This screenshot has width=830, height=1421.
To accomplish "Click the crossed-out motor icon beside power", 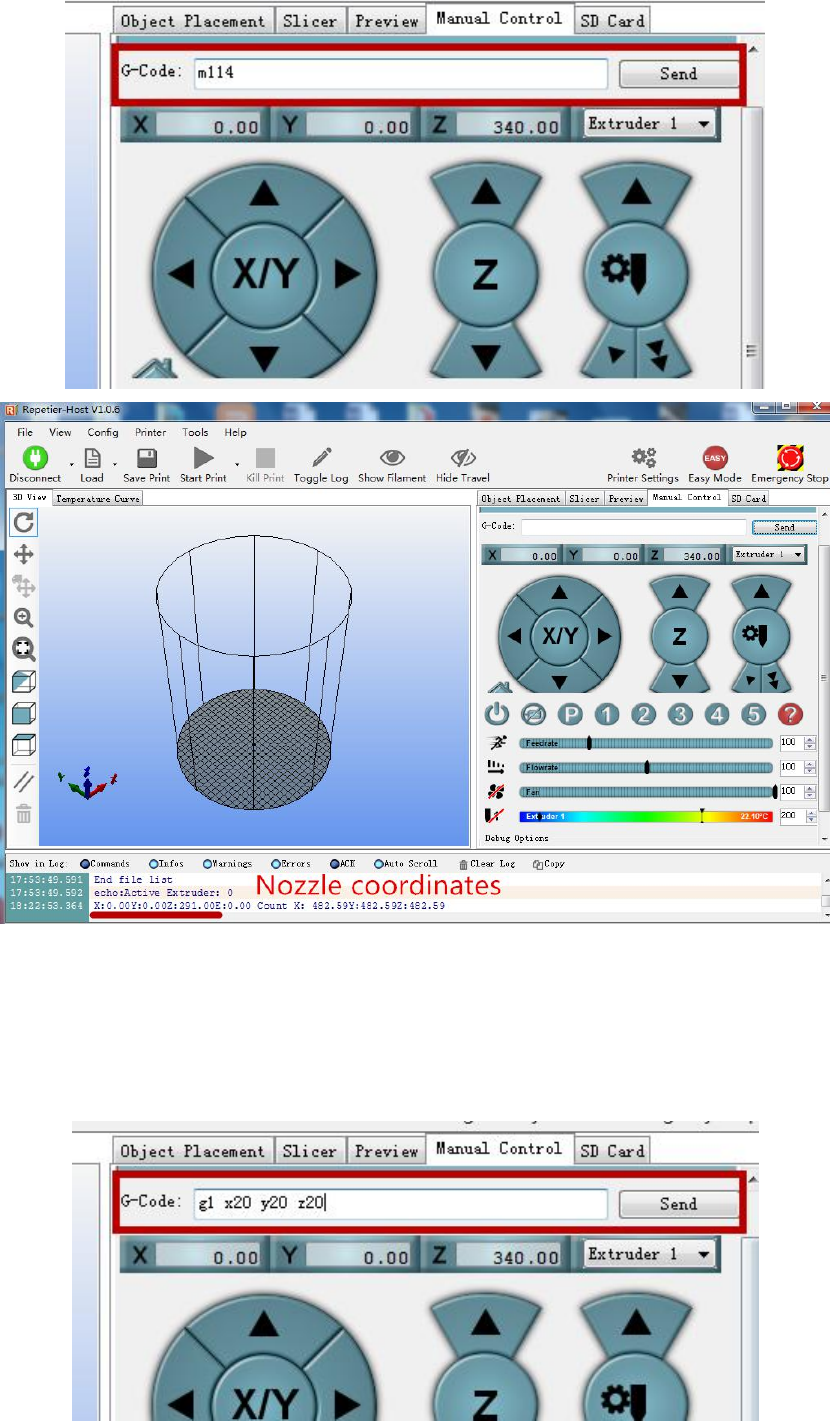I will coord(534,714).
